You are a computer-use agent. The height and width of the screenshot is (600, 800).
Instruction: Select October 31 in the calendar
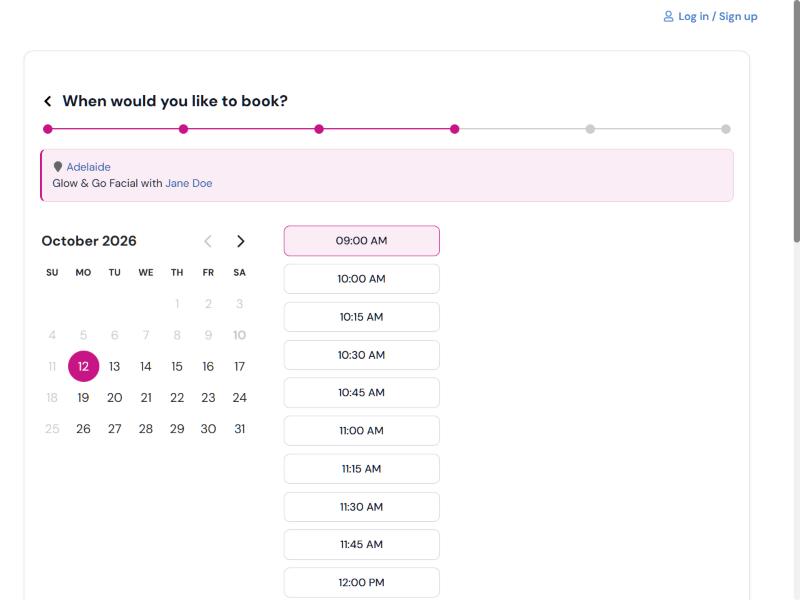(239, 429)
